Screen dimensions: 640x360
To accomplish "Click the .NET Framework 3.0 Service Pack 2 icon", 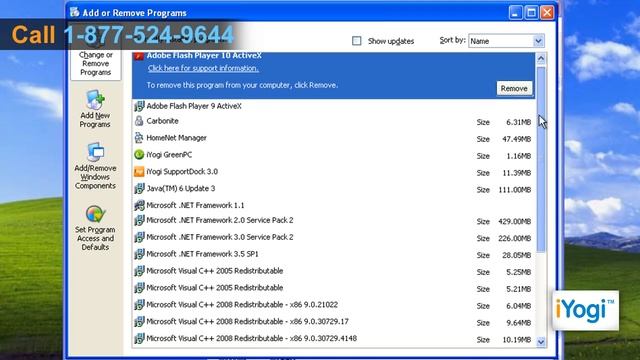I will [139, 237].
